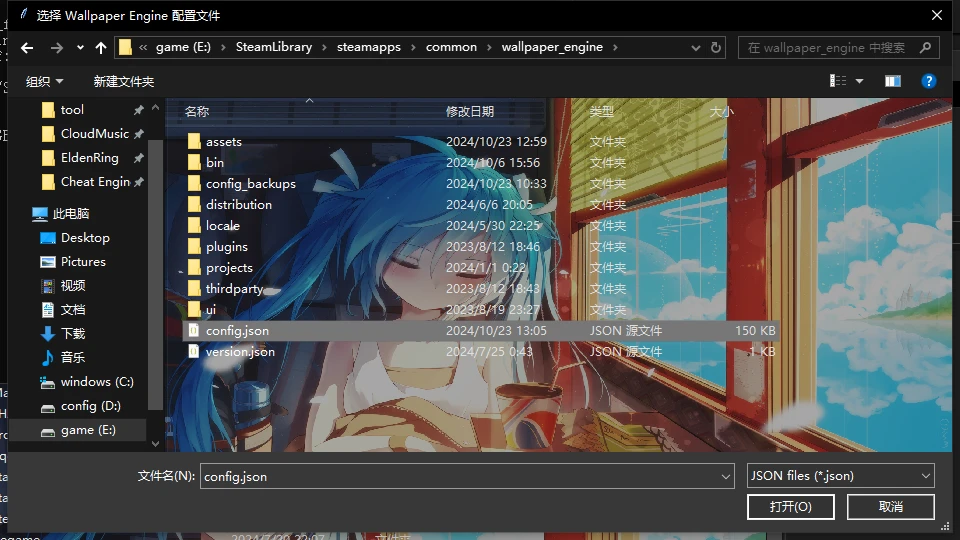Image resolution: width=960 pixels, height=540 pixels.
Task: Click the search magnifier icon
Action: [926, 47]
